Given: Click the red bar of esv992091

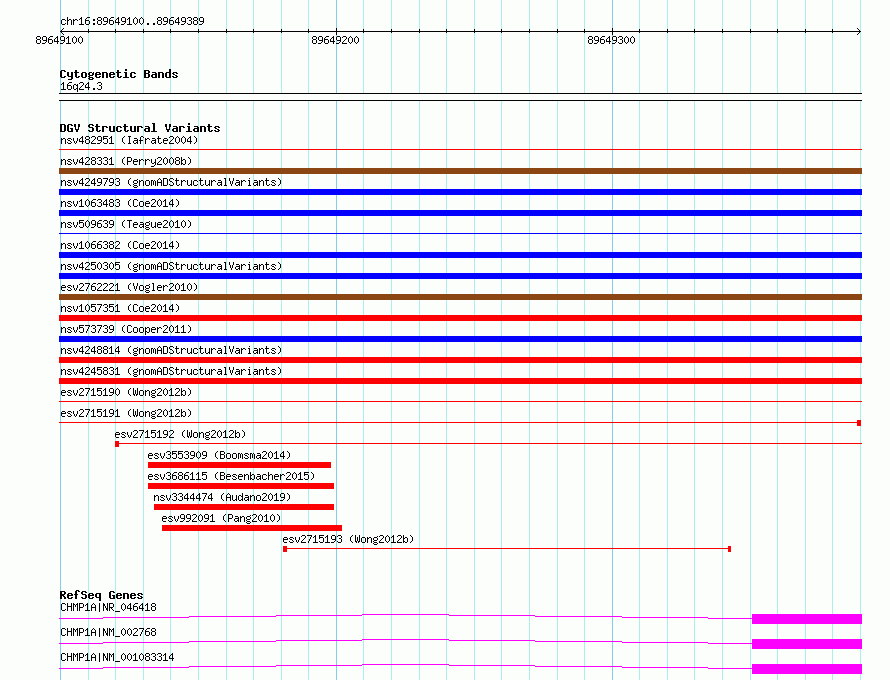Looking at the screenshot, I should [x=252, y=528].
